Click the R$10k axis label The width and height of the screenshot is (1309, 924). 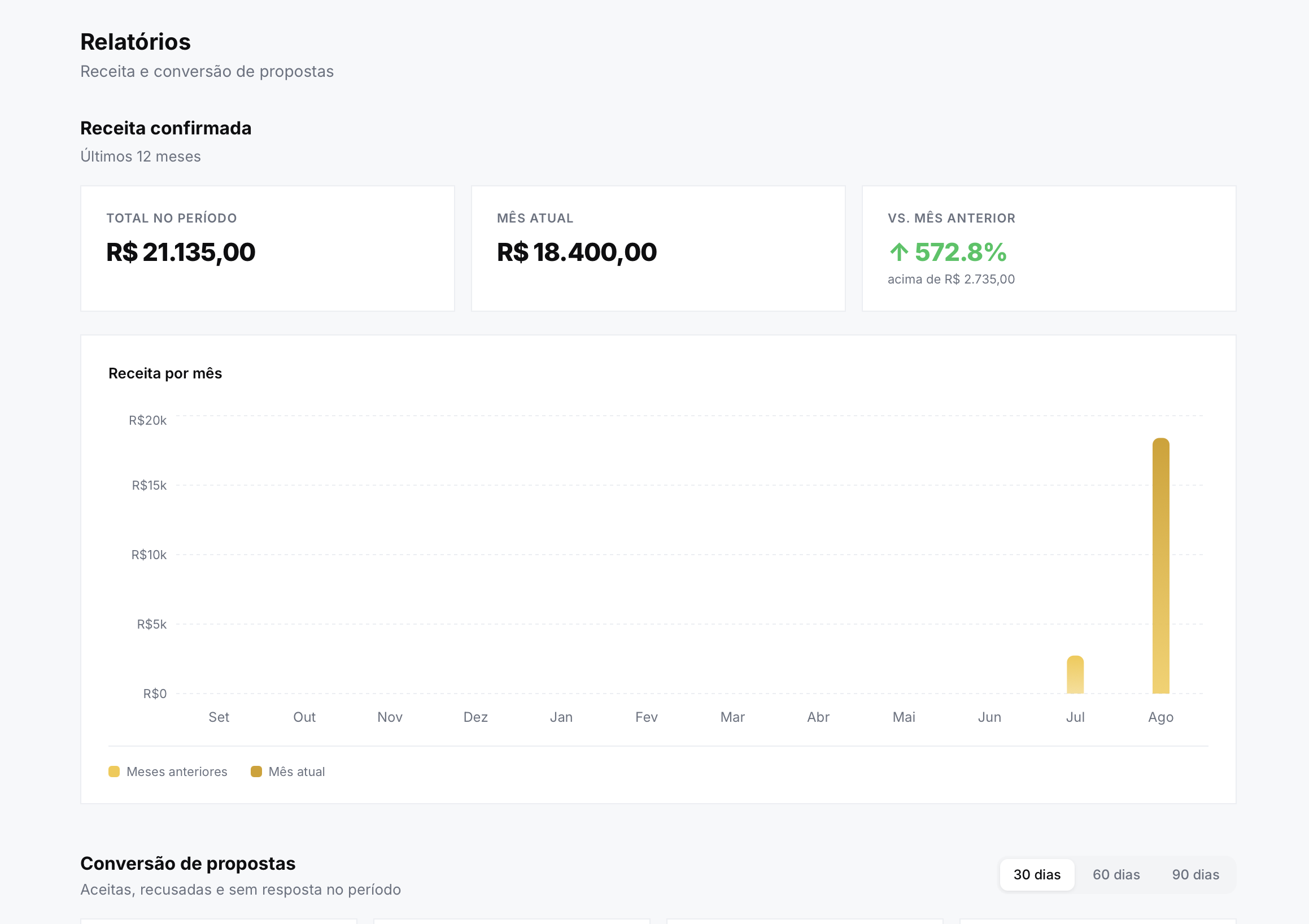pyautogui.click(x=149, y=555)
